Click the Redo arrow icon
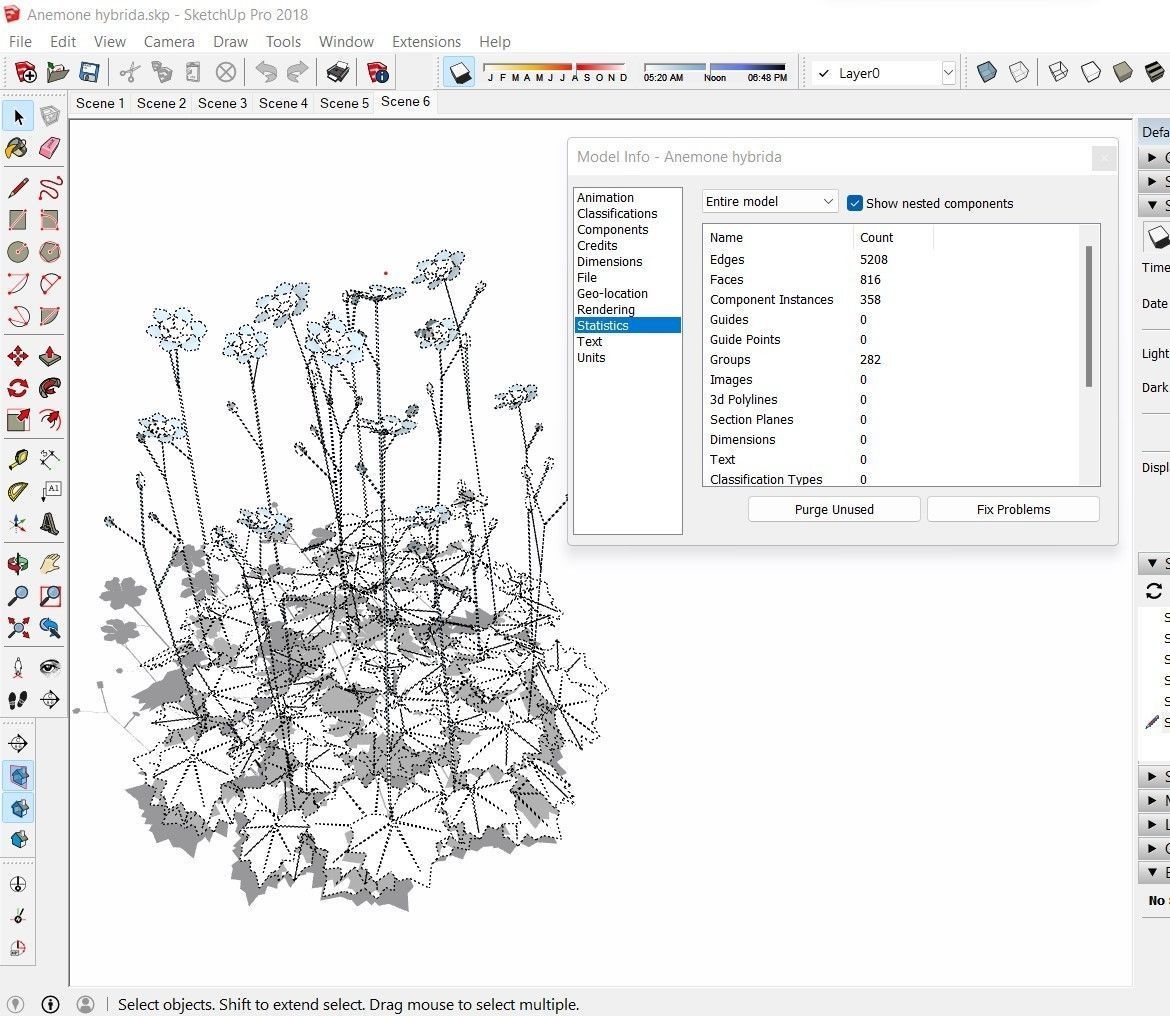 pos(298,72)
